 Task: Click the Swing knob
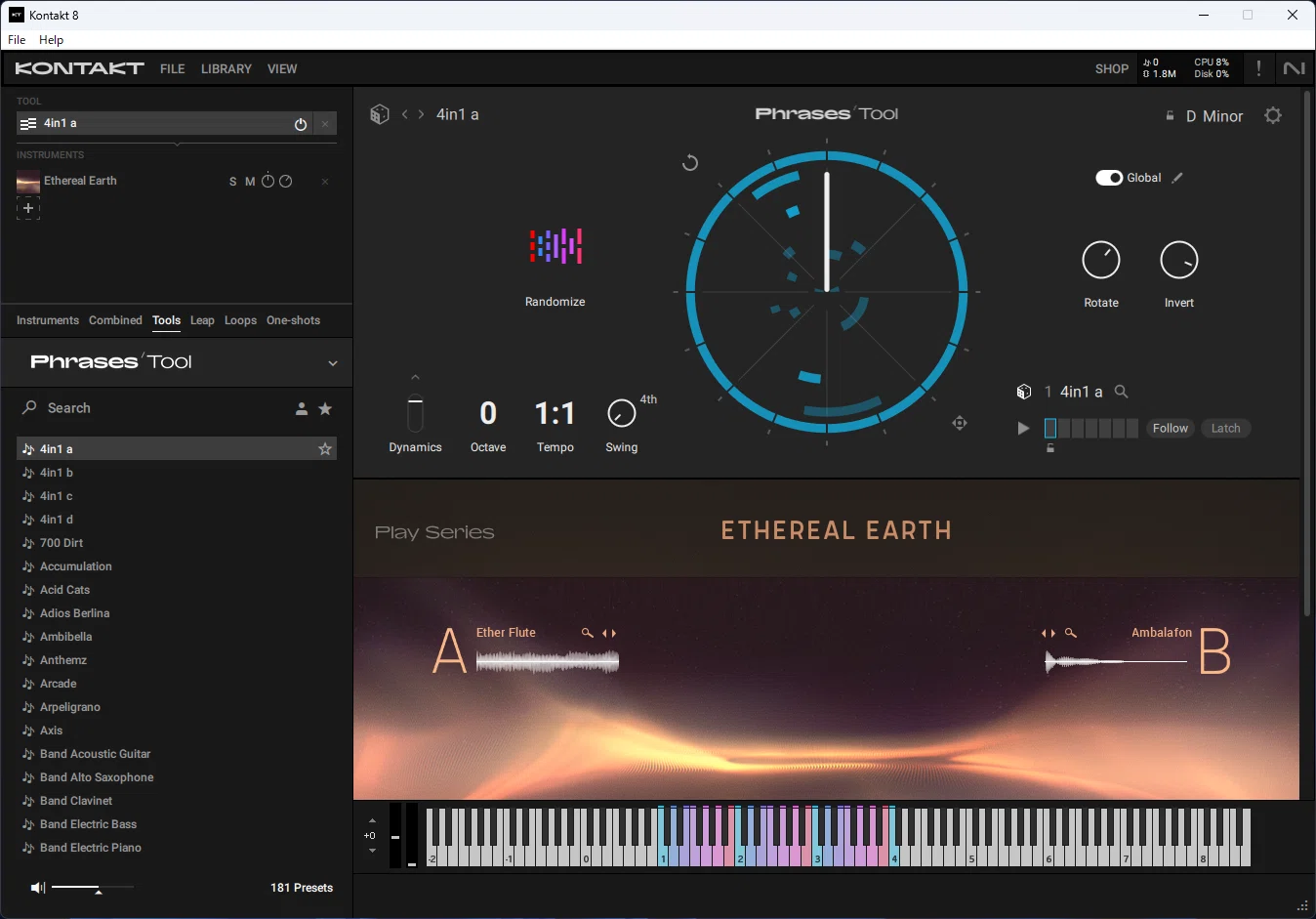coord(622,413)
